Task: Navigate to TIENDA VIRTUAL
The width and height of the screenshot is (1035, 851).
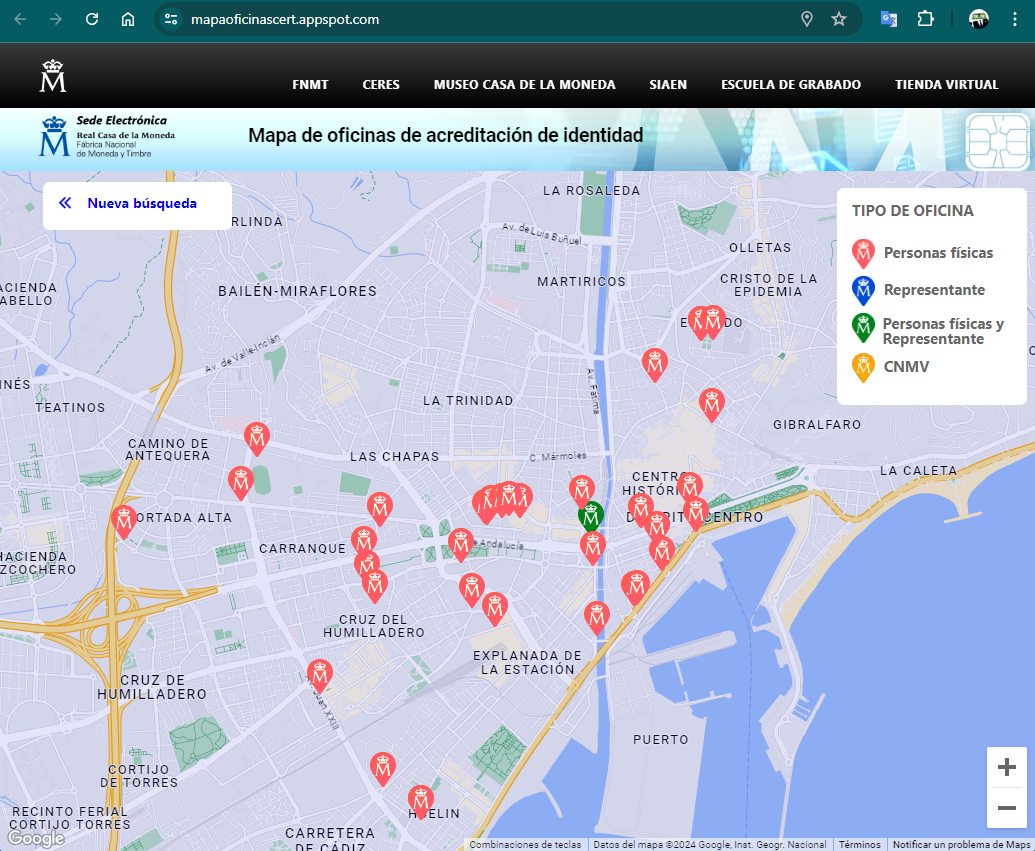Action: 946,85
